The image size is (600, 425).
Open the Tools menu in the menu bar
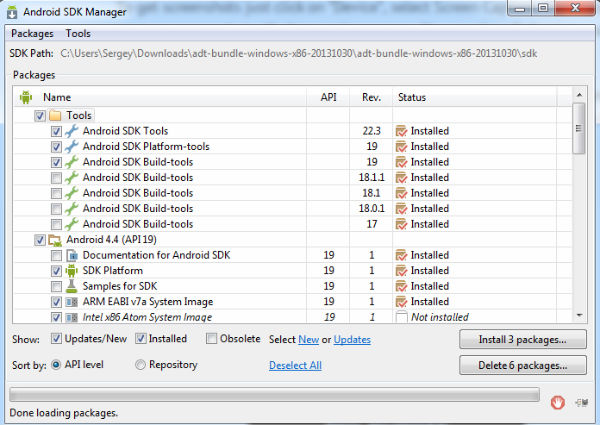coord(78,33)
